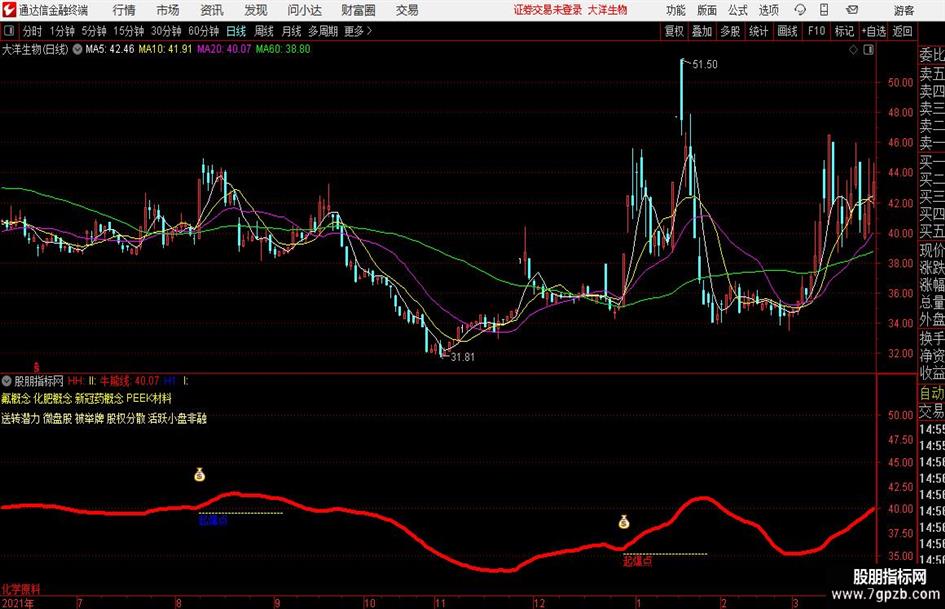Open the 画线 drawing tools
This screenshot has height=609, width=945.
pyautogui.click(x=787, y=31)
